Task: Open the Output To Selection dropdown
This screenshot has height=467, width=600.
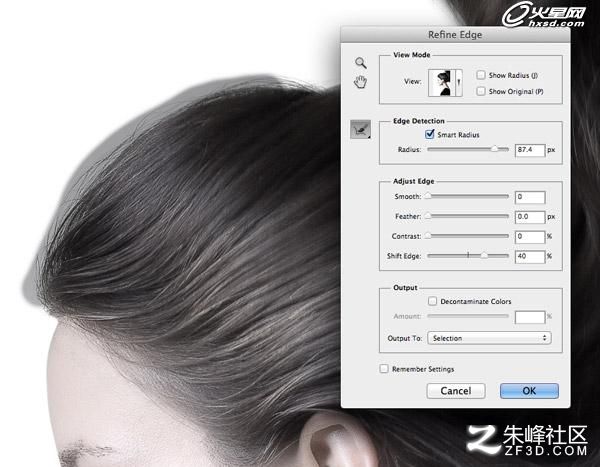Action: pyautogui.click(x=489, y=338)
